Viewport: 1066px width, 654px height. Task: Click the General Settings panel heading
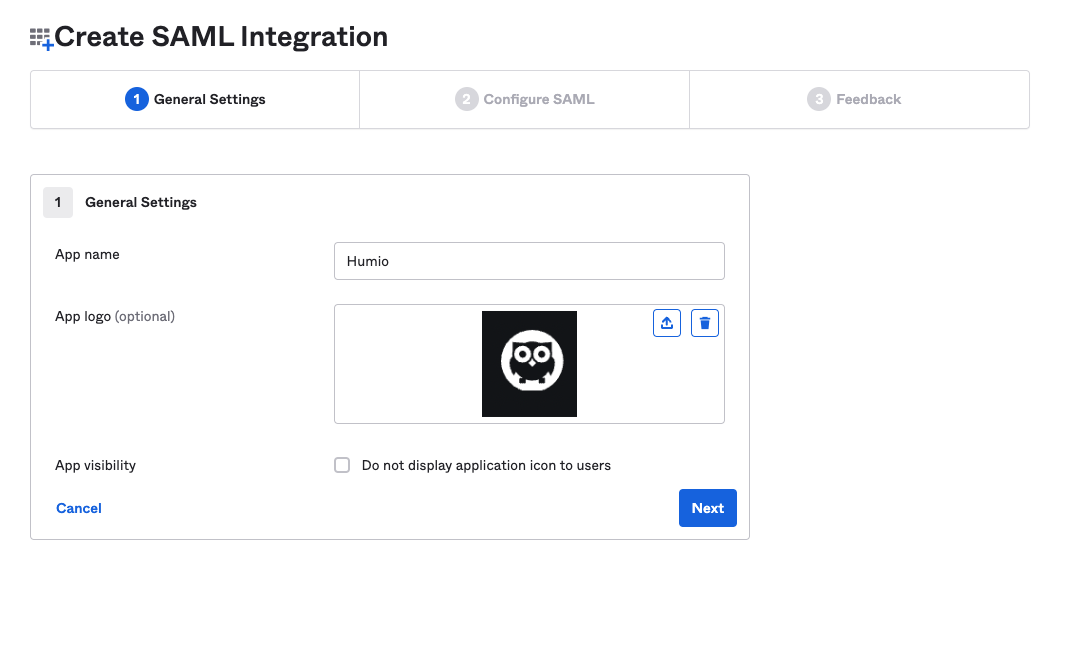click(140, 202)
